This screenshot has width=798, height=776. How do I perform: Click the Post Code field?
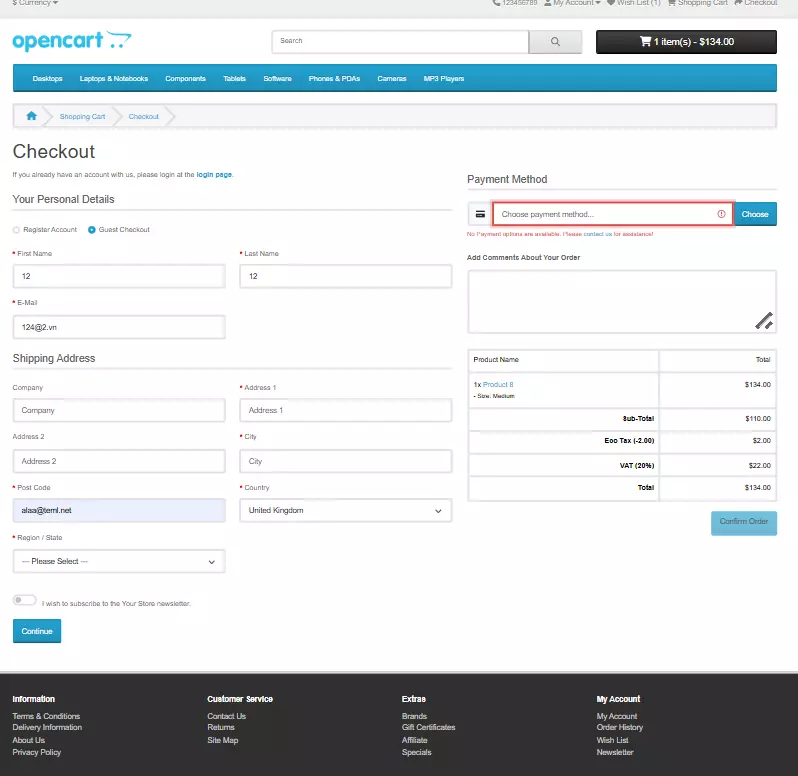coord(119,510)
